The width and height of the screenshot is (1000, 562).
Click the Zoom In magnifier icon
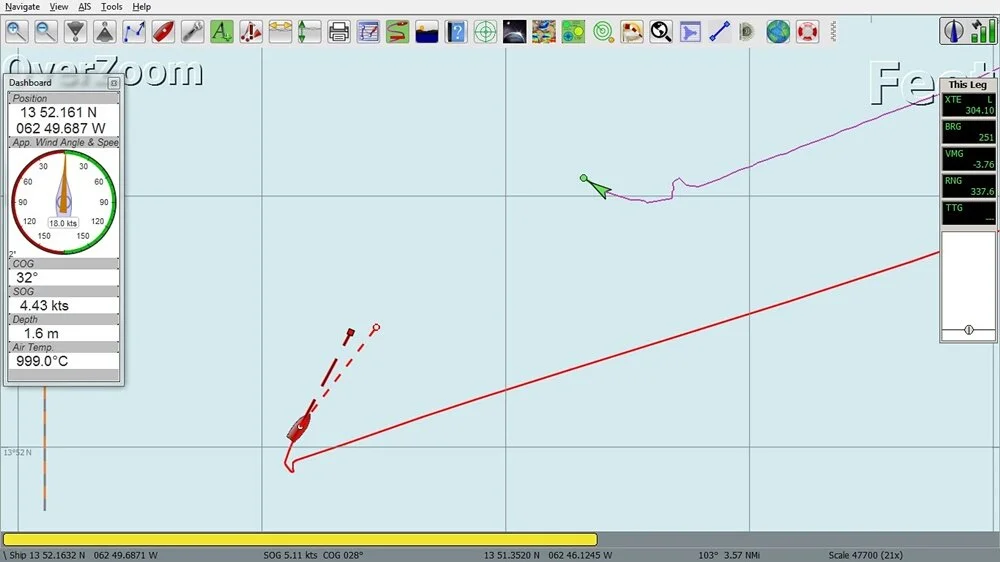coord(17,31)
